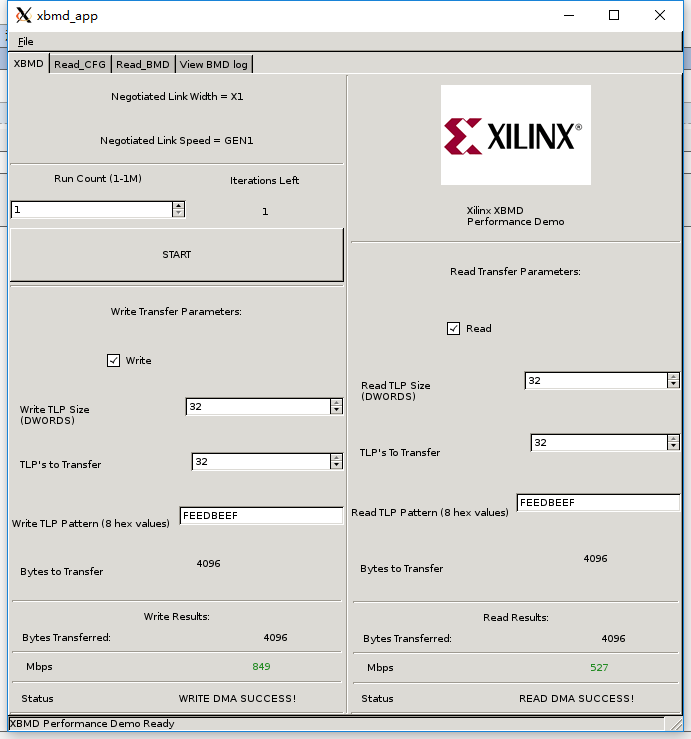Screen dimensions: 691x739
Task: Decrement write TLP's to Transfer down arrow
Action: (x=336, y=465)
